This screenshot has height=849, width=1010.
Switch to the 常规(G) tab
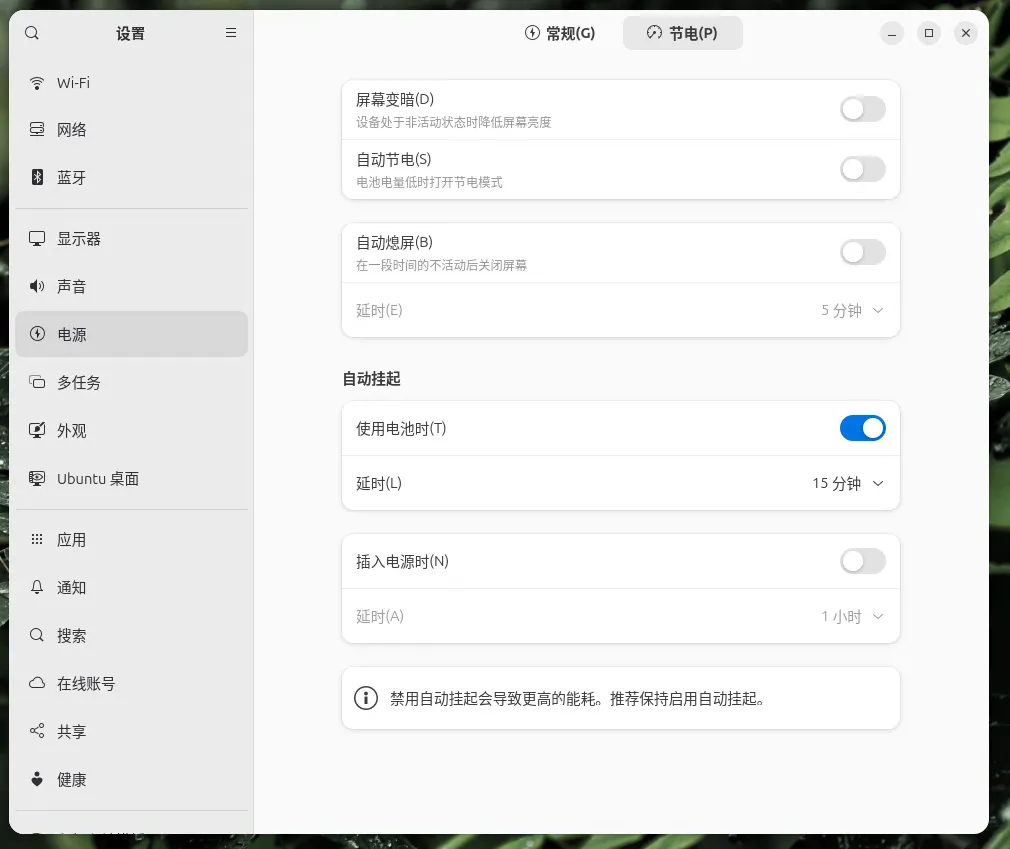560,33
